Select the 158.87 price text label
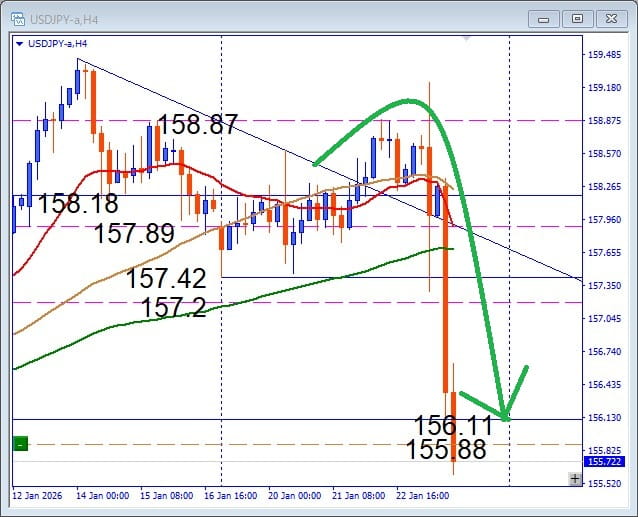Image resolution: width=638 pixels, height=517 pixels. click(197, 124)
